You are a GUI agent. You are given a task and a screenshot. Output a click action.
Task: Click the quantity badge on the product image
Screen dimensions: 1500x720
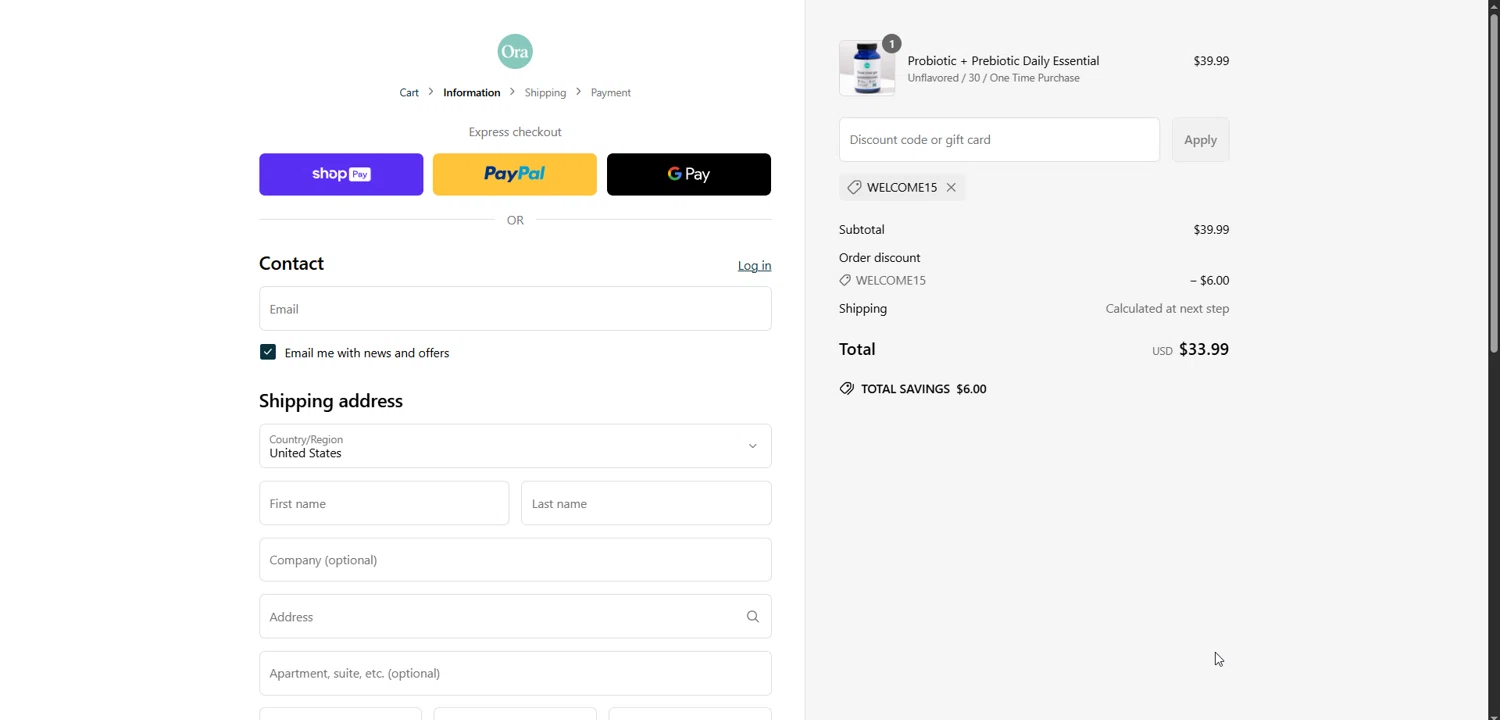click(x=891, y=44)
